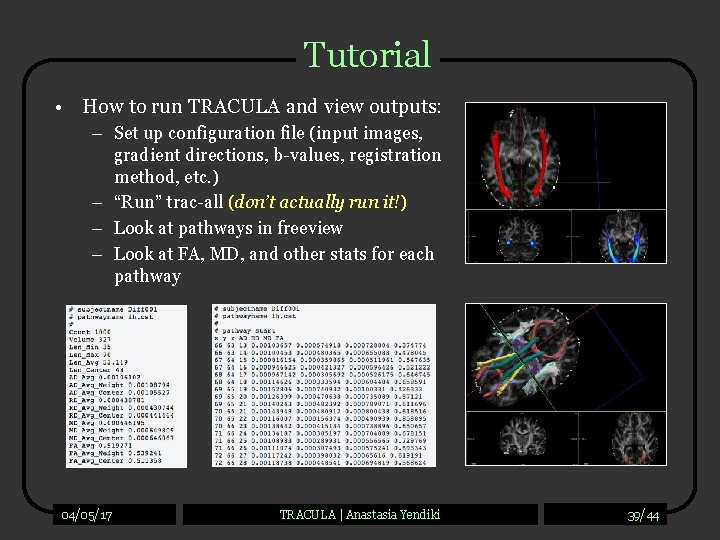This screenshot has width=720, height=540.
Task: Click the '"Run" trac-all' text
Action: [x=169, y=202]
